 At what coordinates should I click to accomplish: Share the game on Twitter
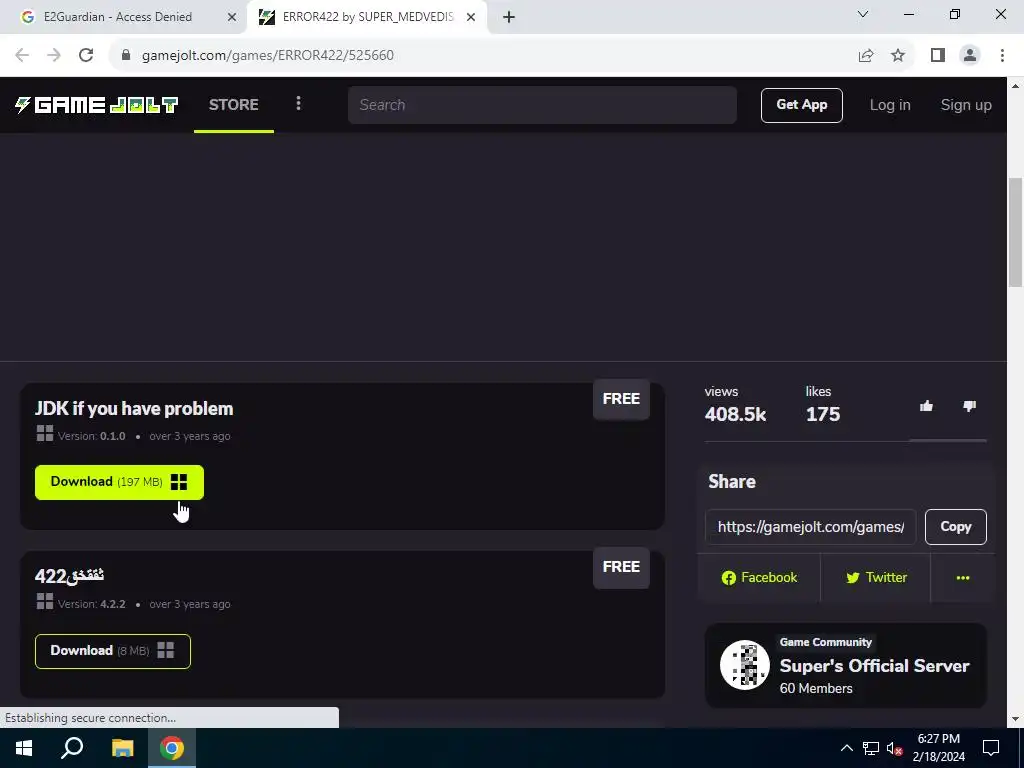pyautogui.click(x=876, y=577)
